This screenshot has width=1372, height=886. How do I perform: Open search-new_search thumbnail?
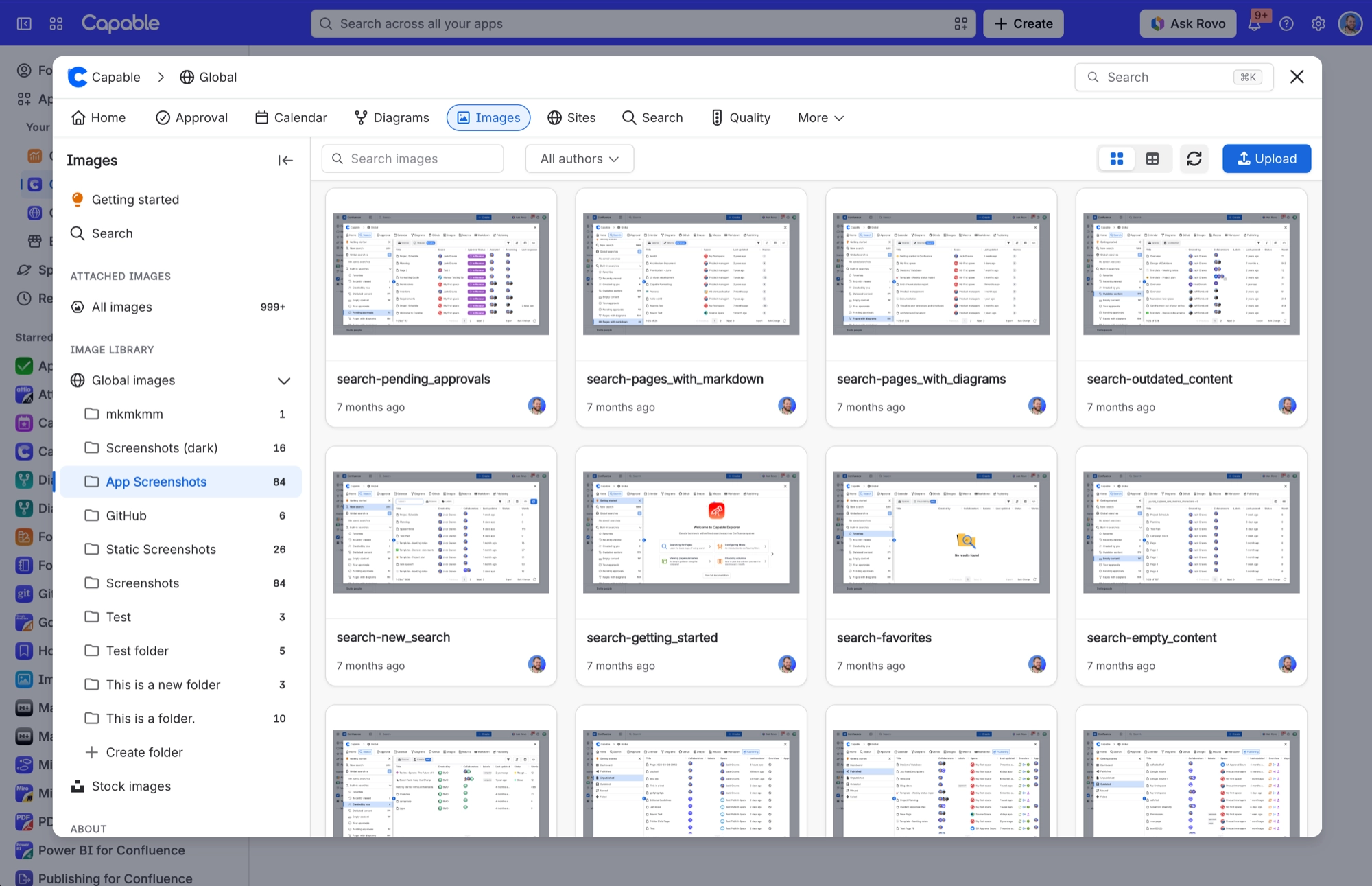441,533
